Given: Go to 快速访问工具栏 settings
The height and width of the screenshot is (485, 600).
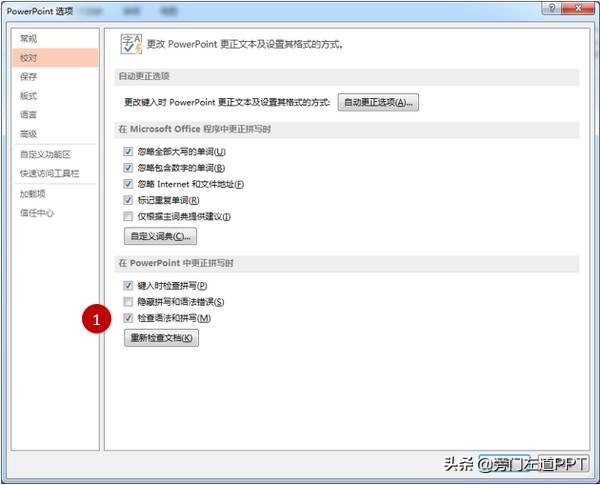Looking at the screenshot, I should 55,173.
